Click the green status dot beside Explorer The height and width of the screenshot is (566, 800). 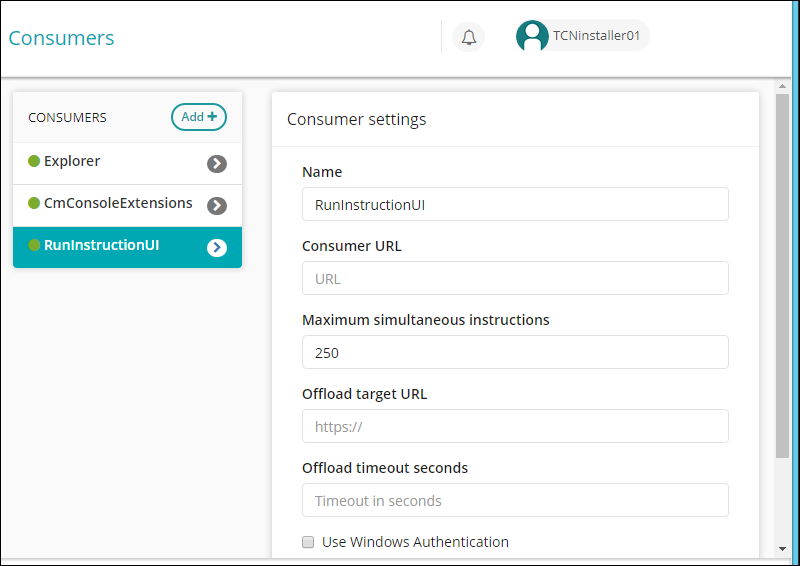point(34,161)
